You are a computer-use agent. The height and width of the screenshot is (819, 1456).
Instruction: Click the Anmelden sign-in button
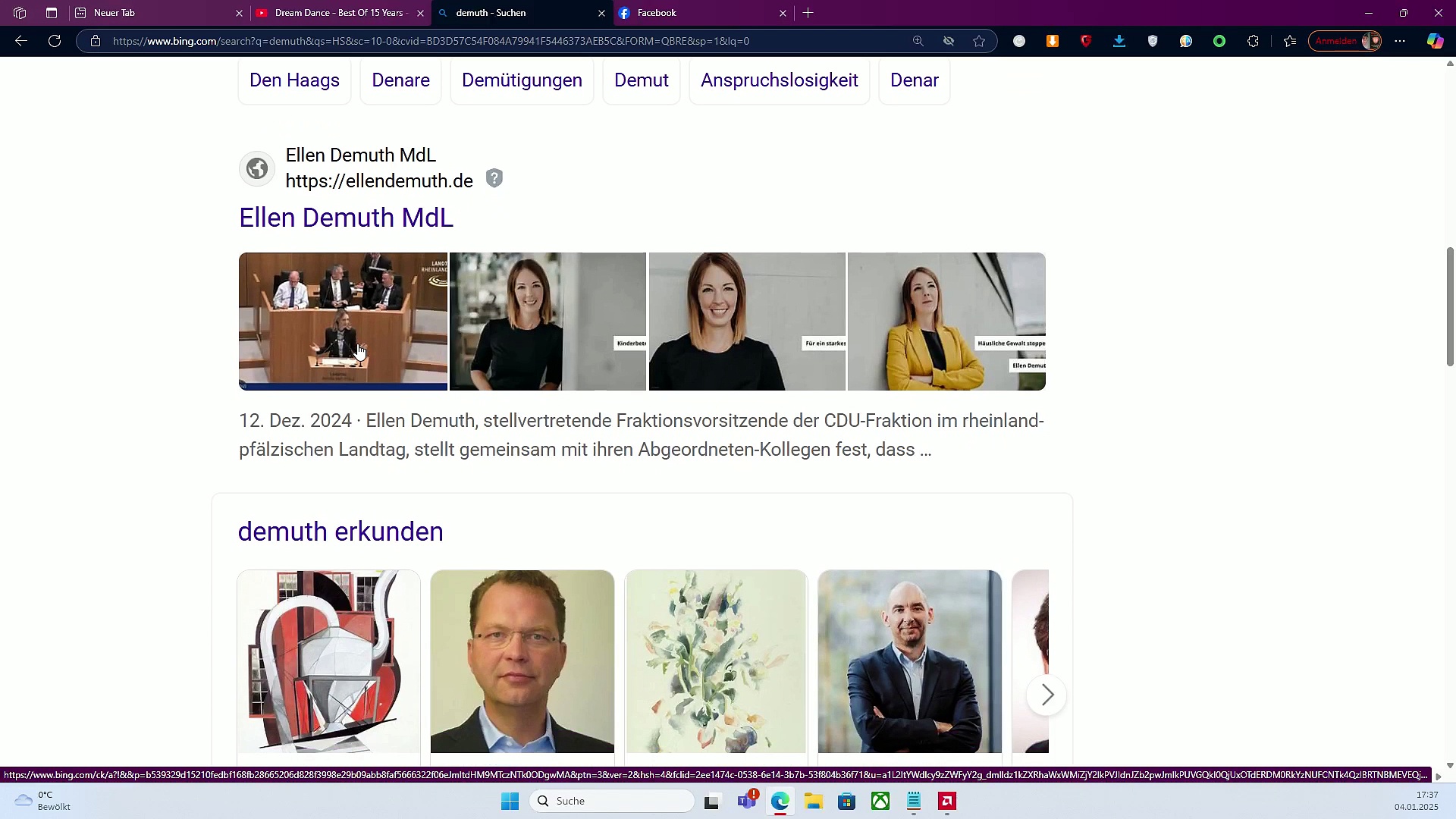tap(1336, 41)
